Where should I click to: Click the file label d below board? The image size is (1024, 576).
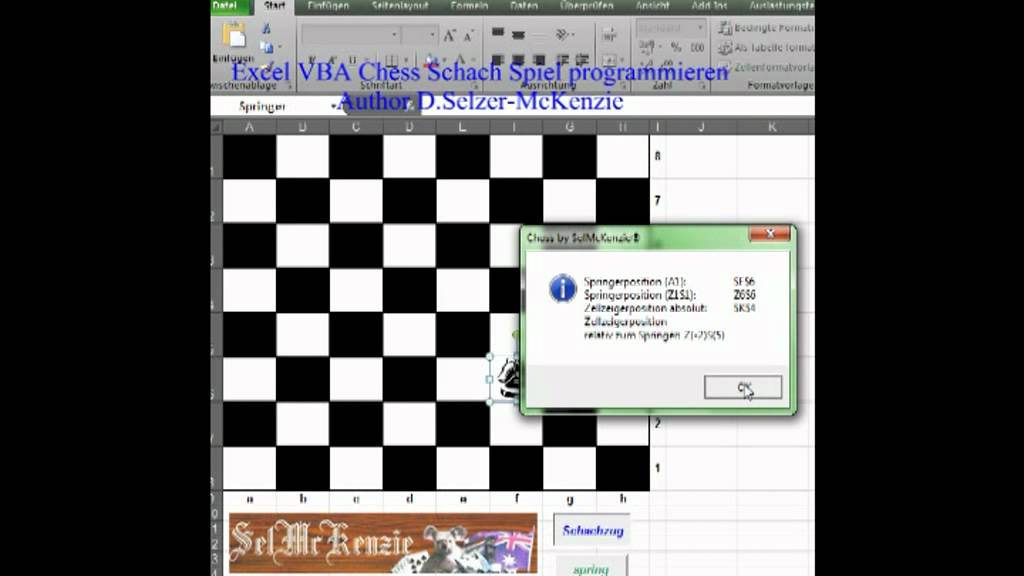(409, 499)
